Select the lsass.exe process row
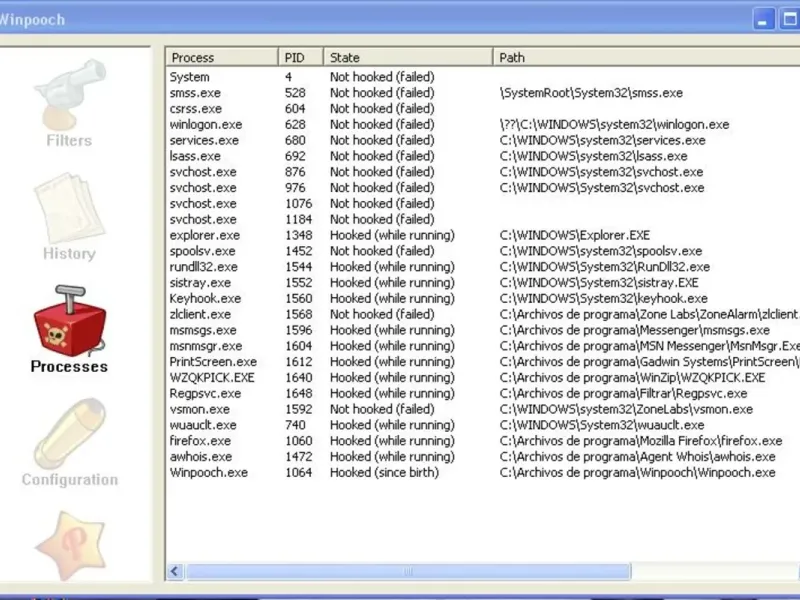Screen dimensions: 800x600 pos(483,156)
